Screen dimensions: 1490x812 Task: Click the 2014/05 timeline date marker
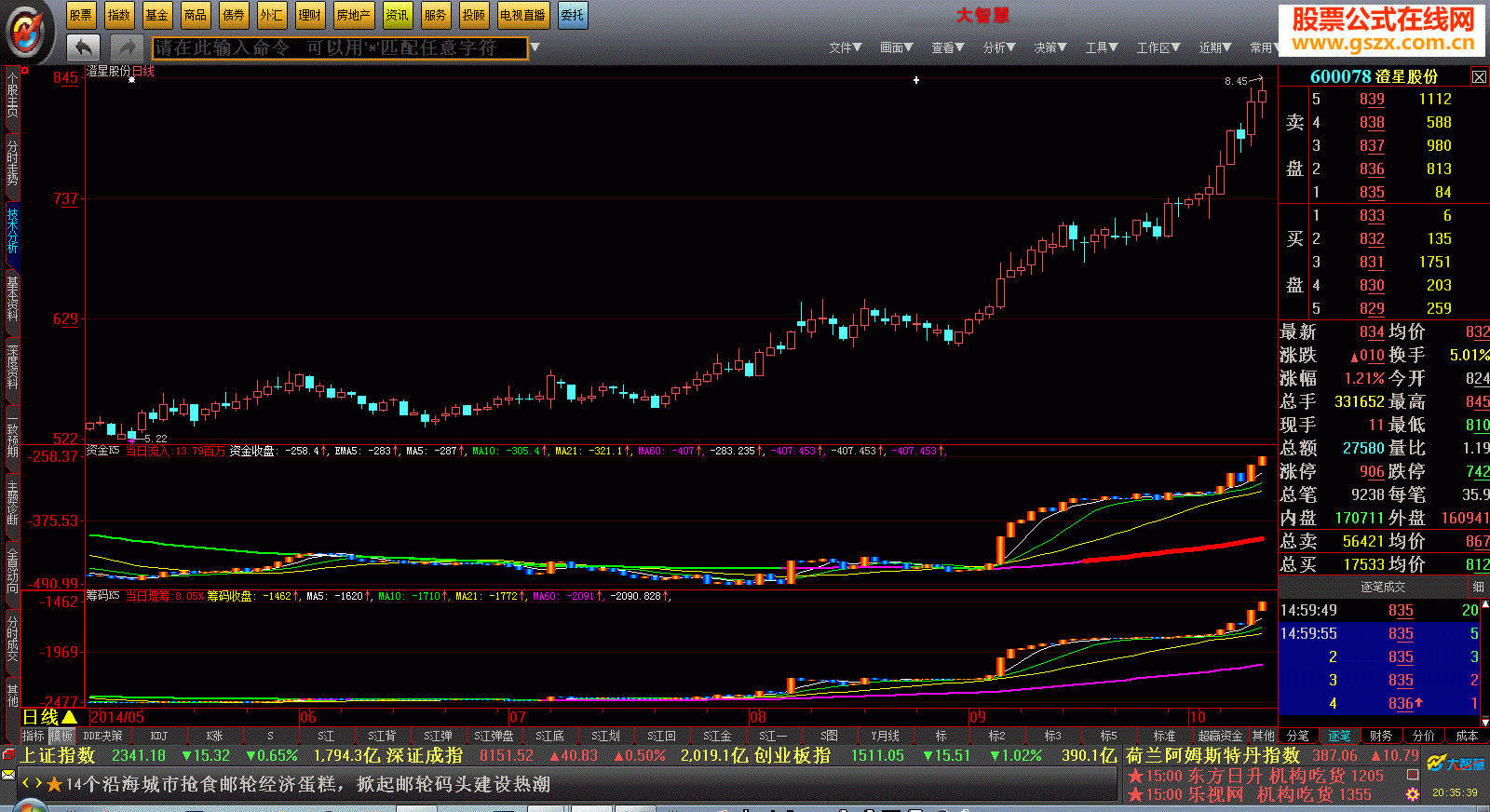coord(117,717)
